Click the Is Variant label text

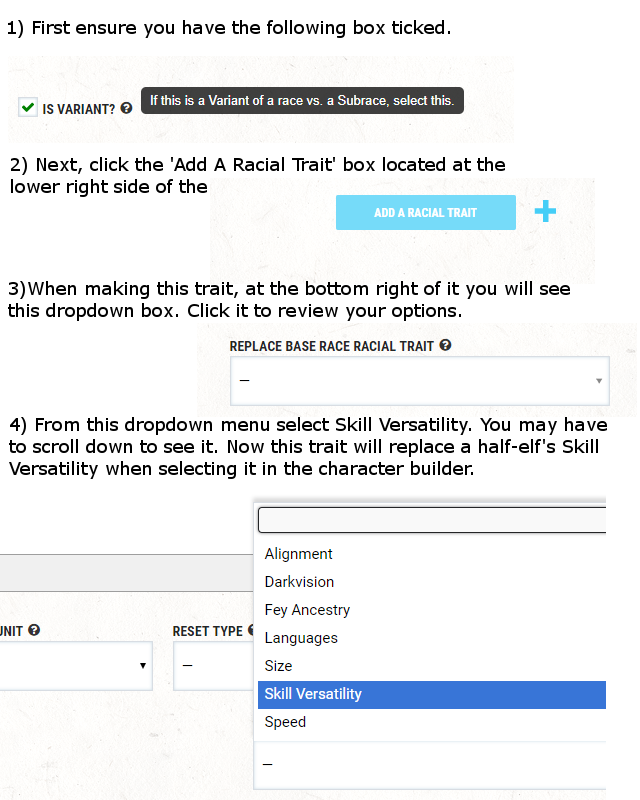79,109
